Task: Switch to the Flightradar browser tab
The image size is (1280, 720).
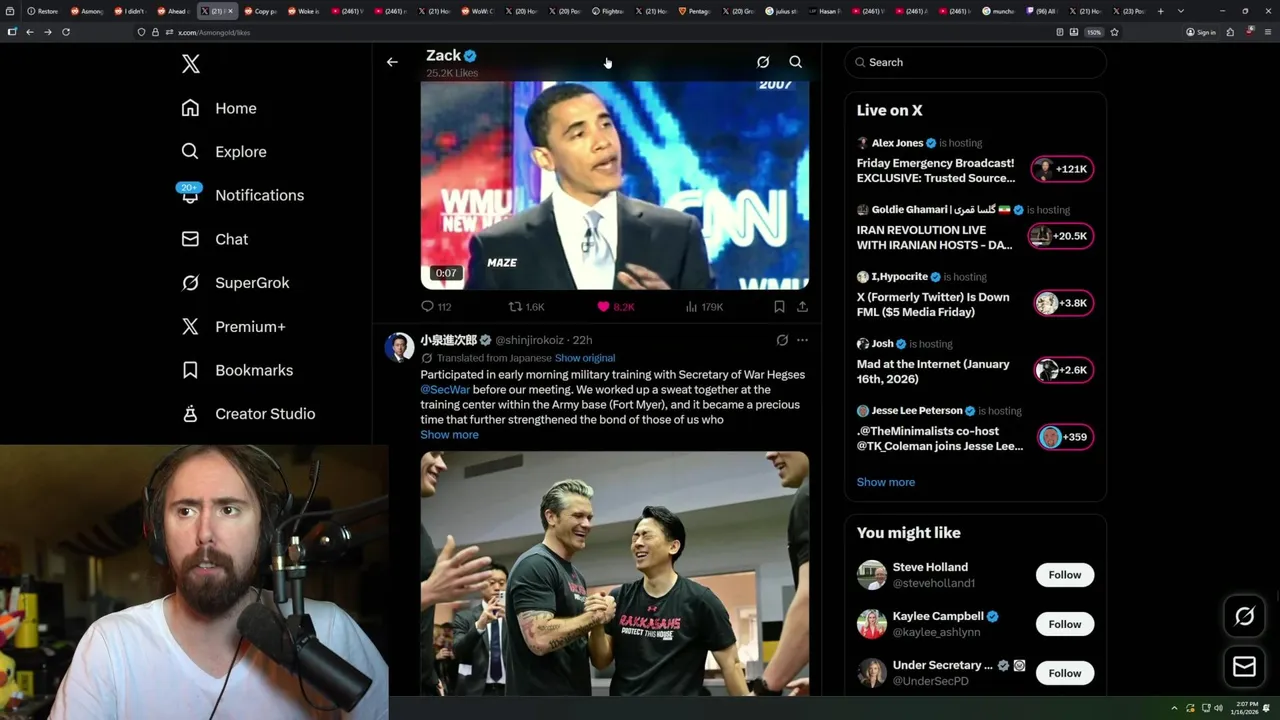Action: click(606, 11)
